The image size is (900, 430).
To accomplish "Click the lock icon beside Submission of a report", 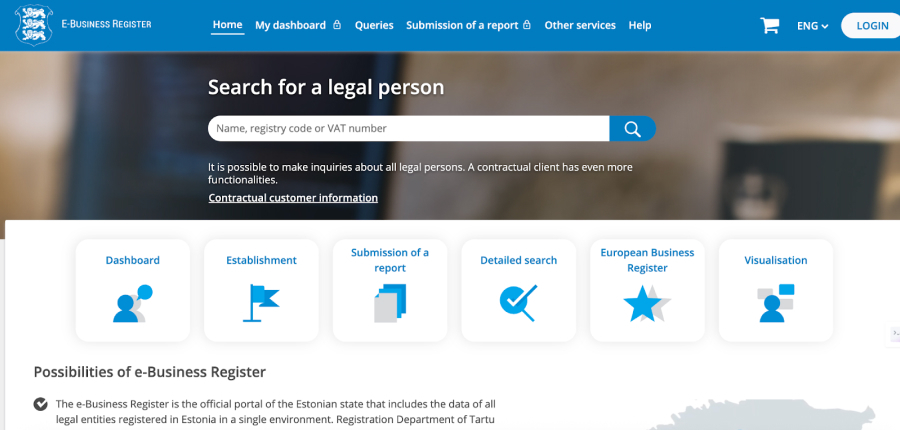I will coord(527,25).
